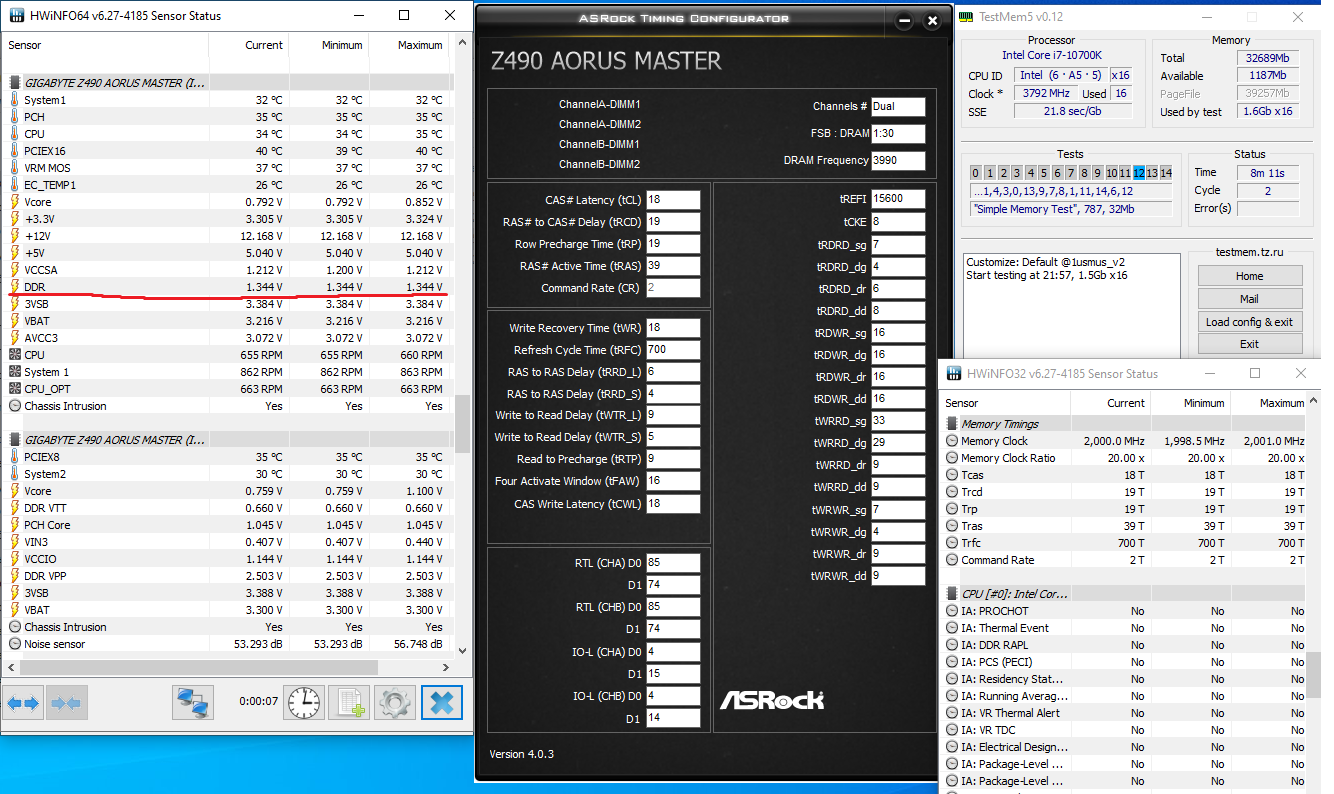This screenshot has width=1334, height=794.
Task: Click the voltage bolt icon next to +12V
Action: click(15, 236)
